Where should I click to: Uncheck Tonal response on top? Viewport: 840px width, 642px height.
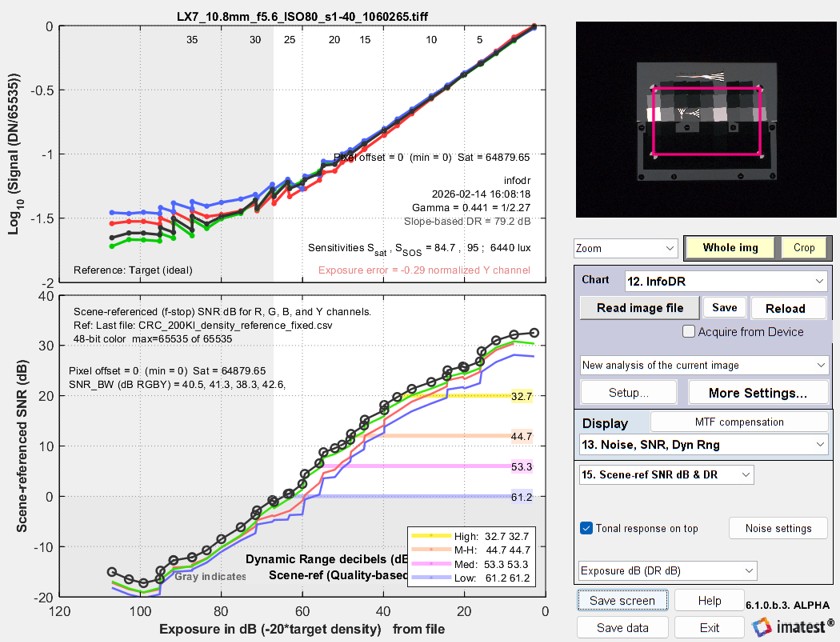click(x=587, y=528)
